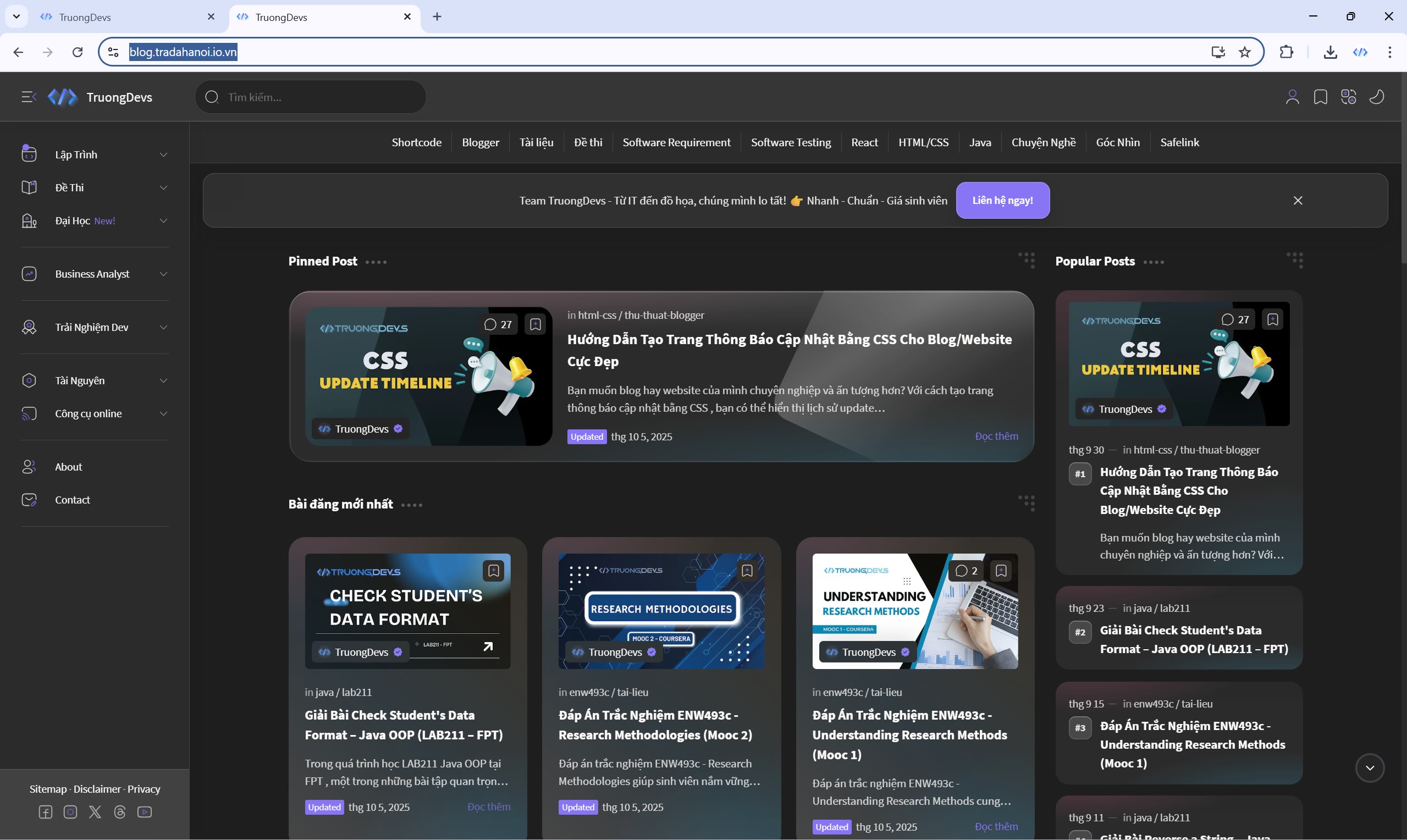Screen dimensions: 1407x840
Task: Toggle dark mode with the moon icon
Action: 1377,97
